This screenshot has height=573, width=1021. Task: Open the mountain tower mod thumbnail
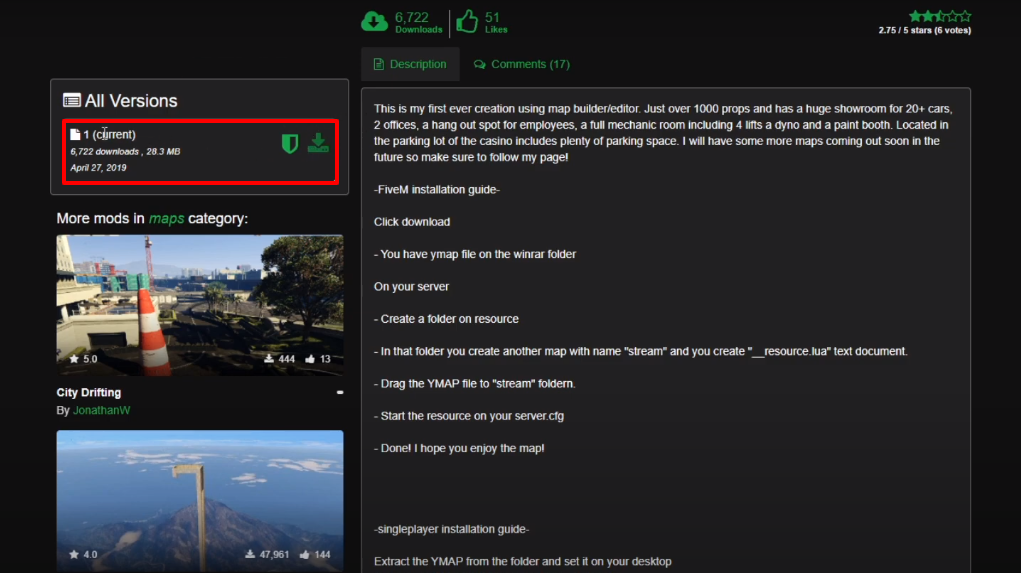click(200, 501)
